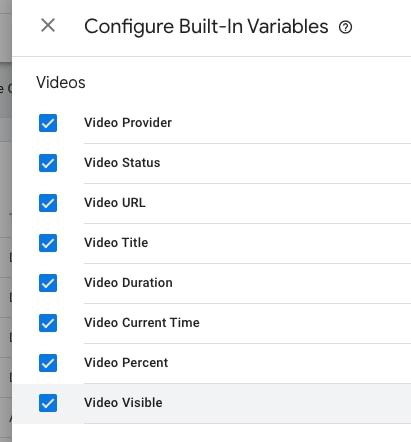This screenshot has height=442, width=411.
Task: Select the Video Duration label
Action: 128,283
